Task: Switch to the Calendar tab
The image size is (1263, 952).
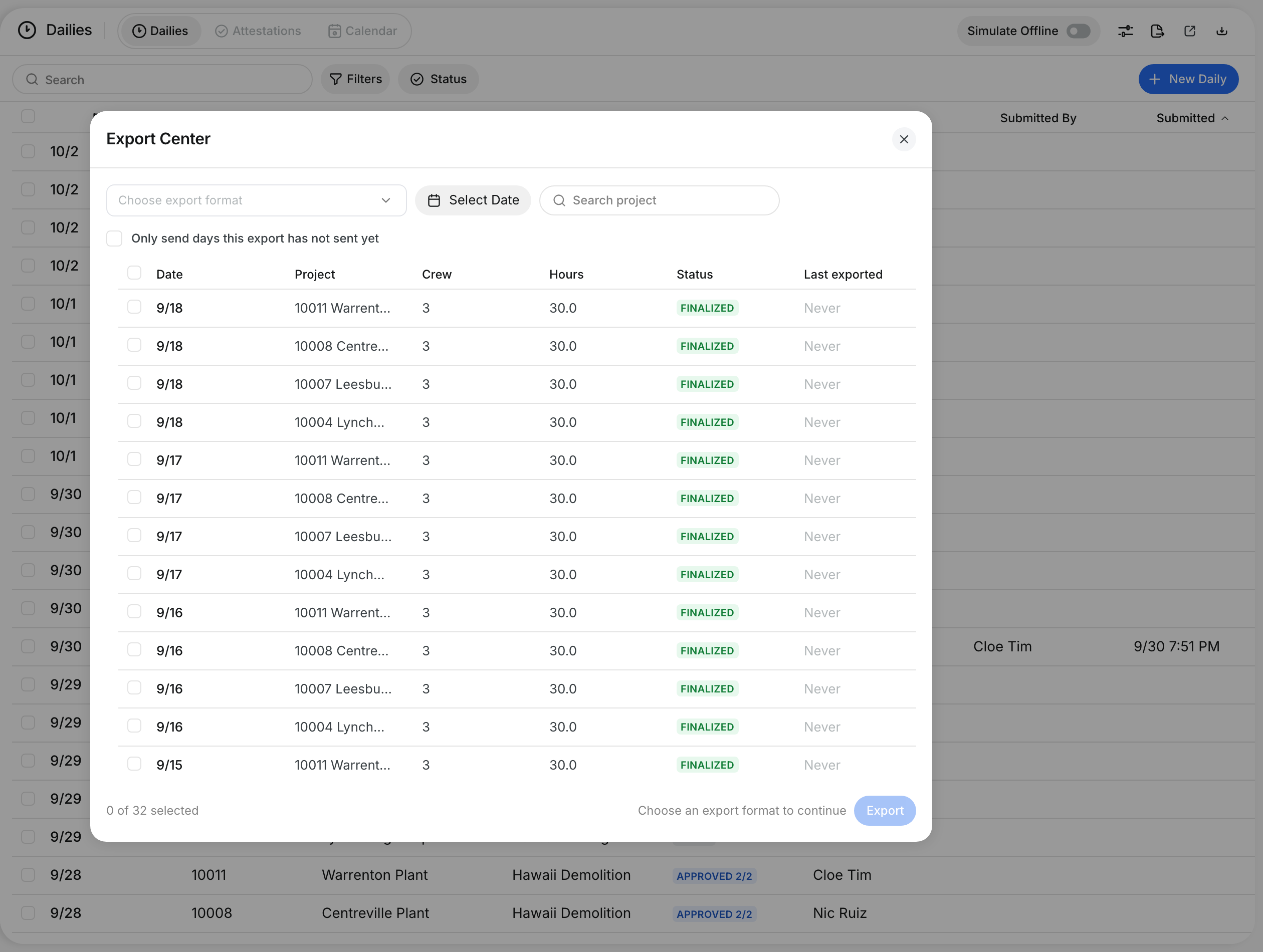Action: point(362,31)
